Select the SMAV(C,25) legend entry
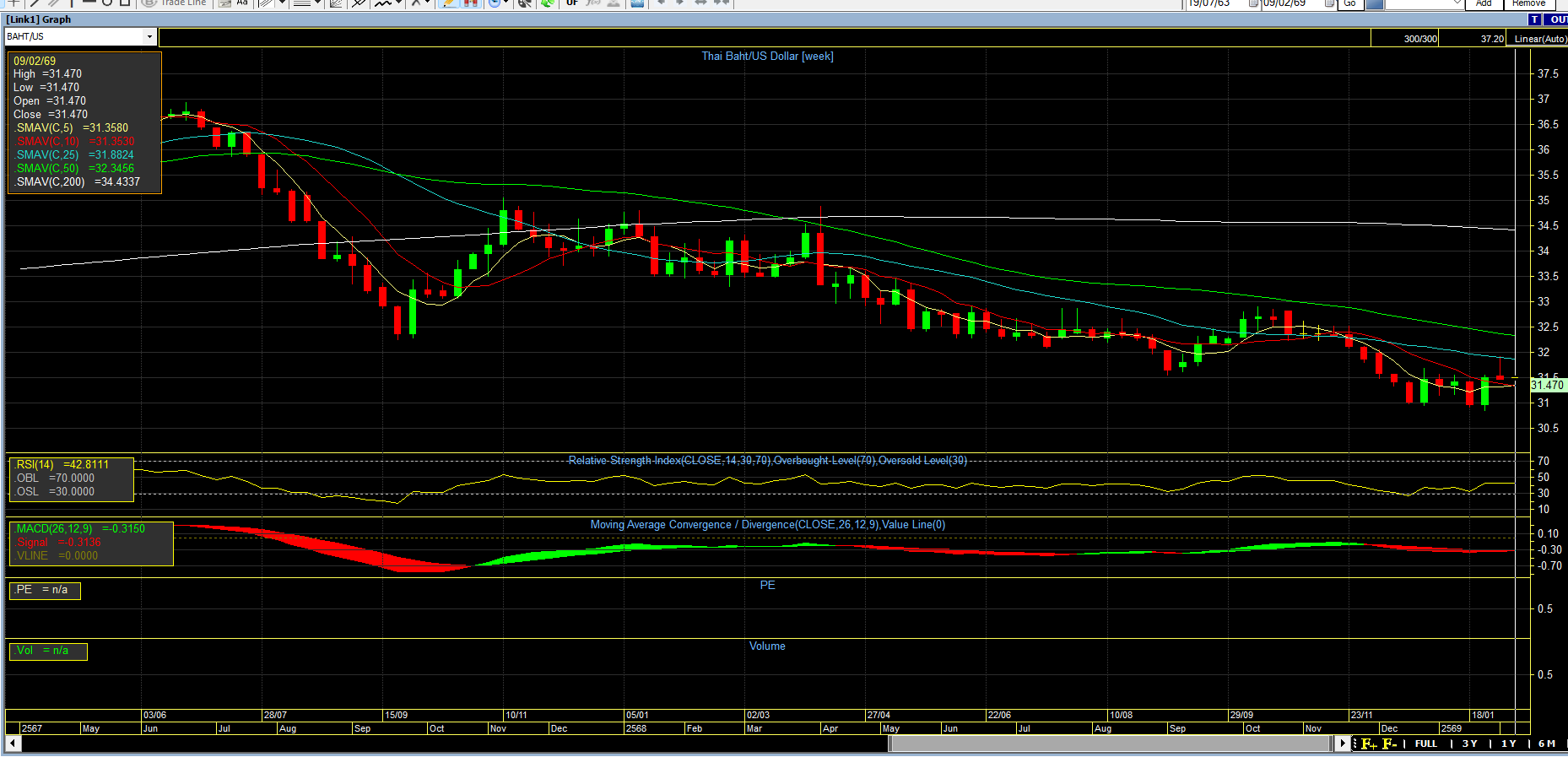The image size is (1568, 757). 74,155
